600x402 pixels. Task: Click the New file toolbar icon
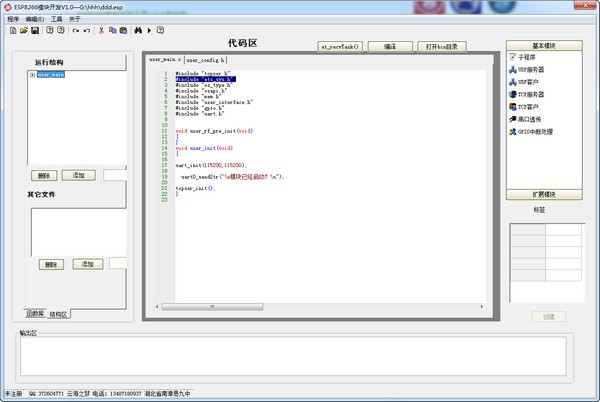coord(12,31)
